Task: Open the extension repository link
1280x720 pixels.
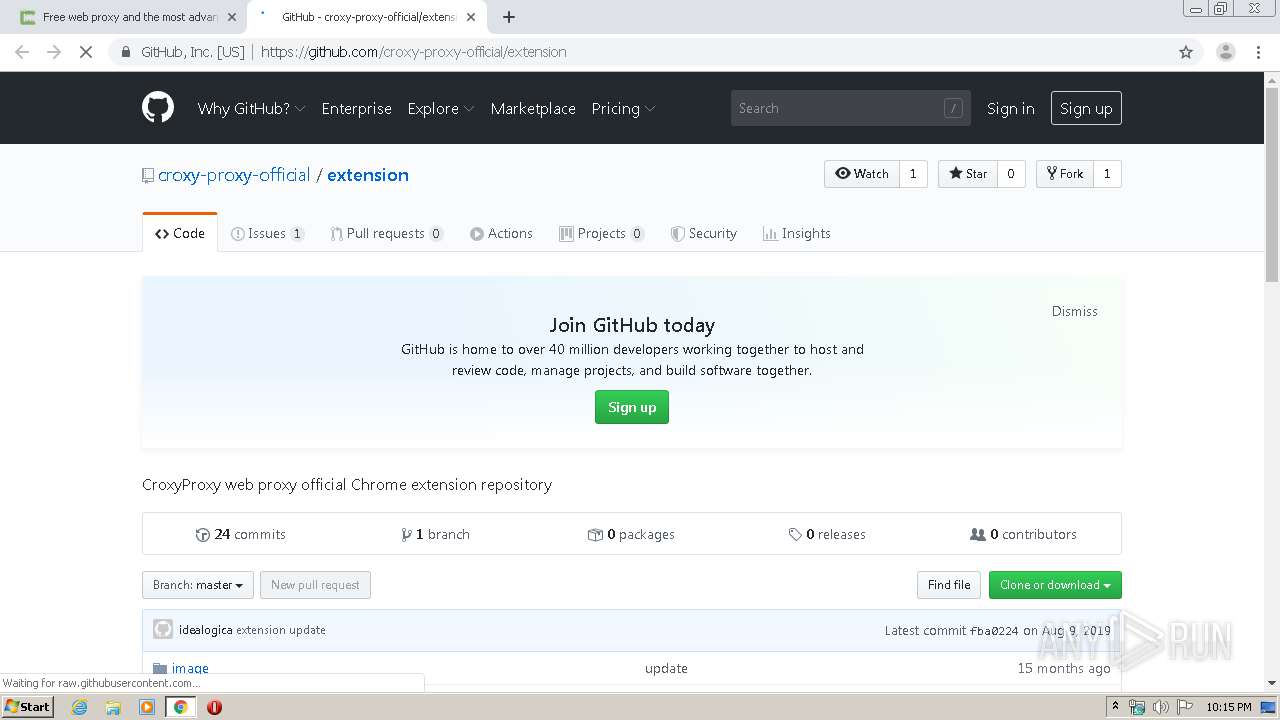Action: coord(368,175)
